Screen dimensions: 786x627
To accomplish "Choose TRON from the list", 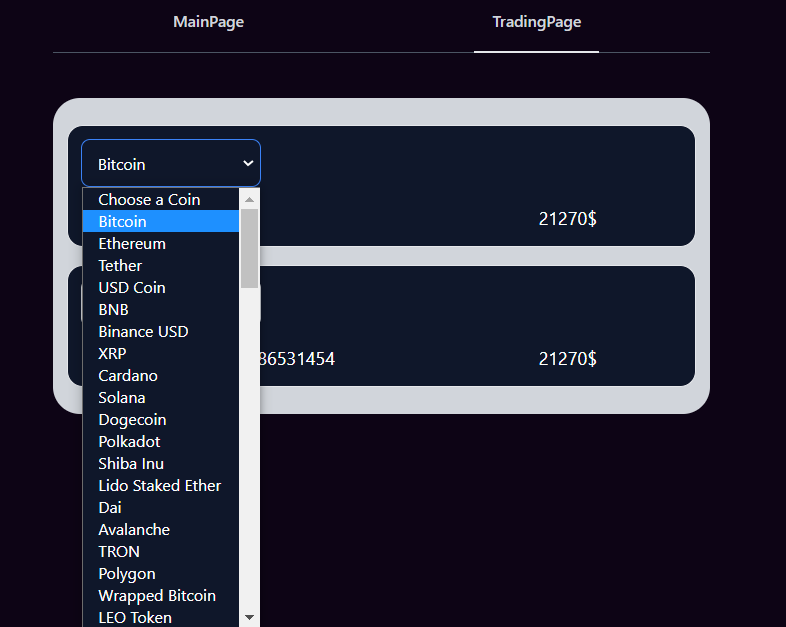I will pyautogui.click(x=161, y=552).
